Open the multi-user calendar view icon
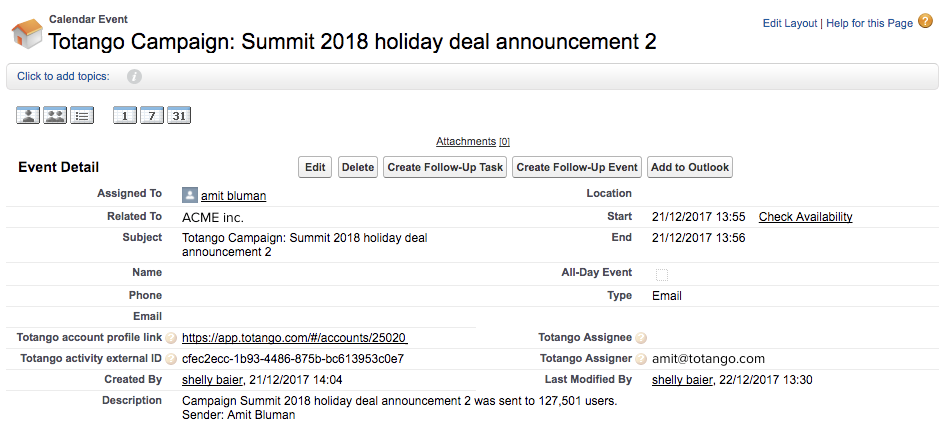 (55, 115)
